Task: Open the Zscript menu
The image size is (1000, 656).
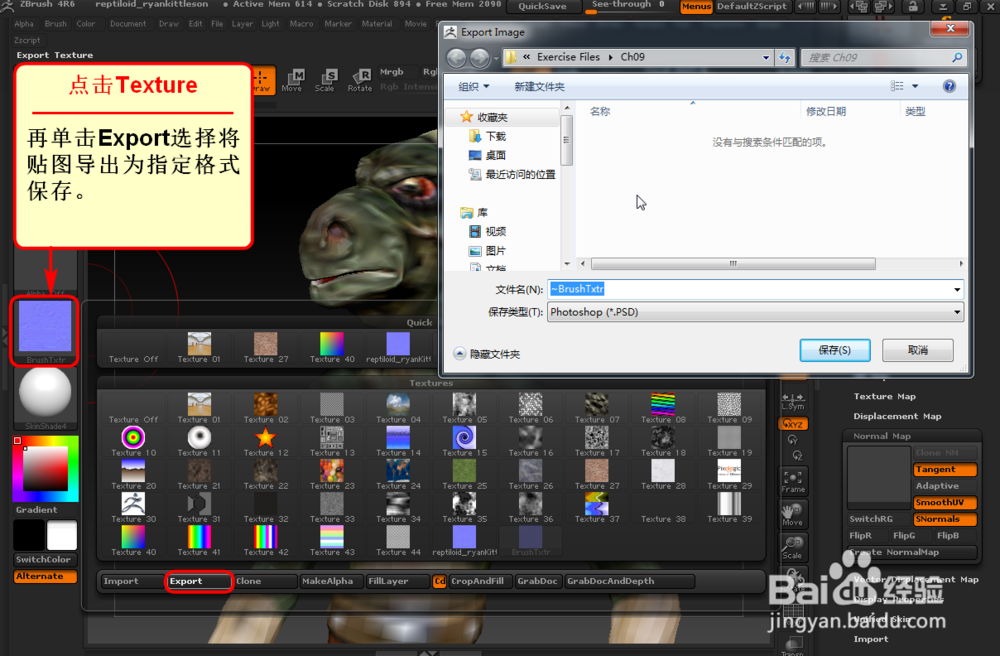Action: coord(27,40)
